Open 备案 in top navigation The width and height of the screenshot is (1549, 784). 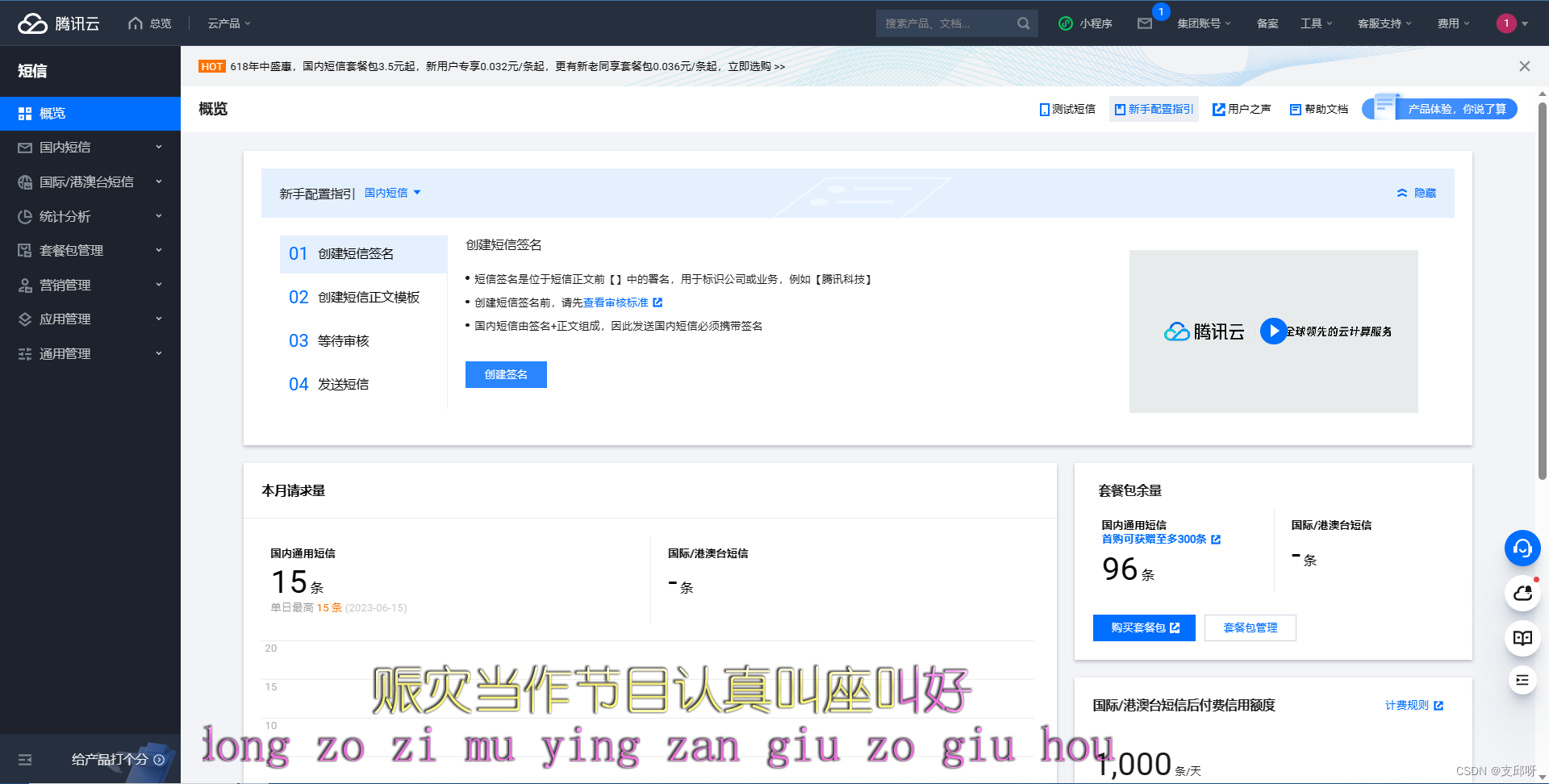(1267, 23)
